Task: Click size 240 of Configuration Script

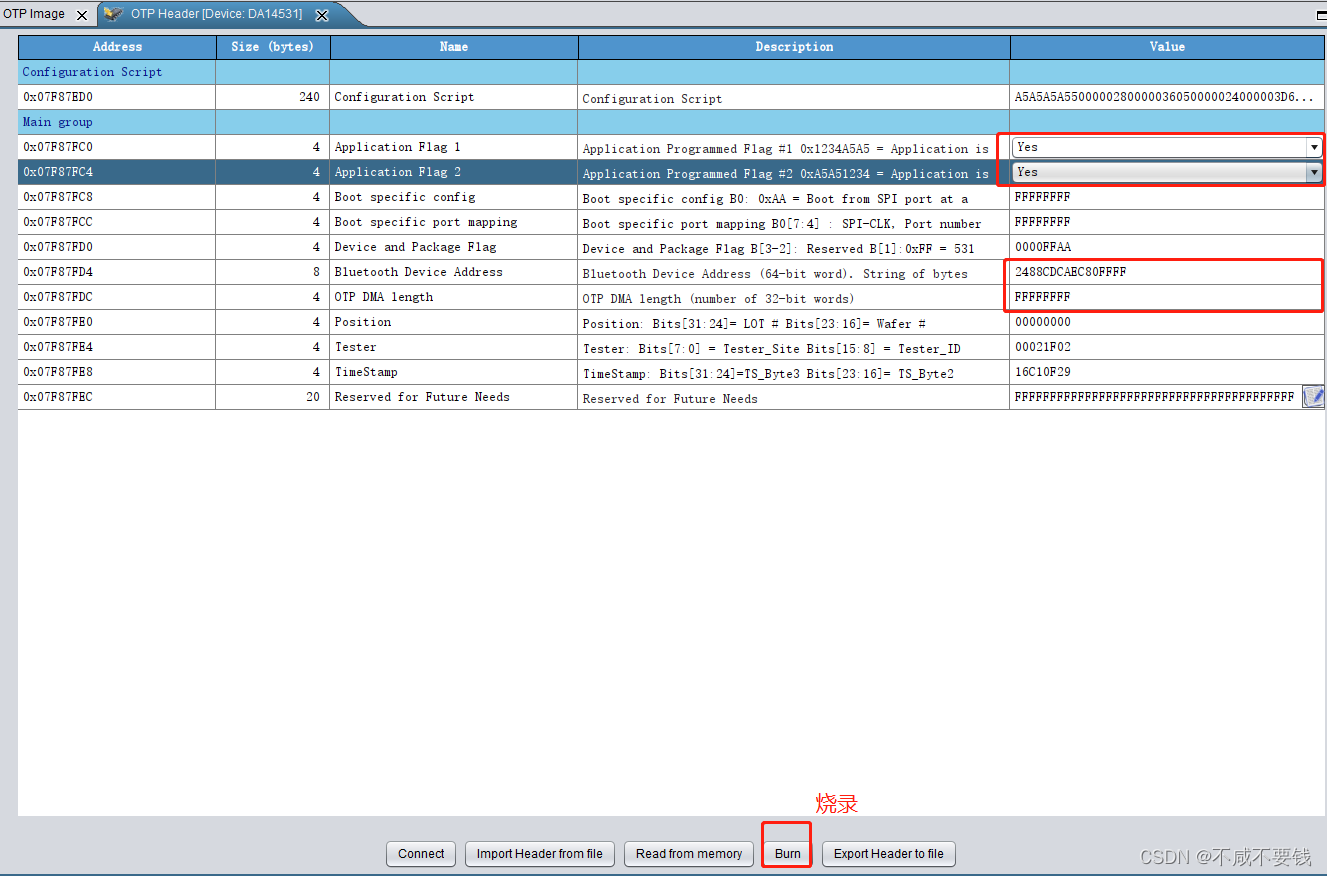Action: 273,97
